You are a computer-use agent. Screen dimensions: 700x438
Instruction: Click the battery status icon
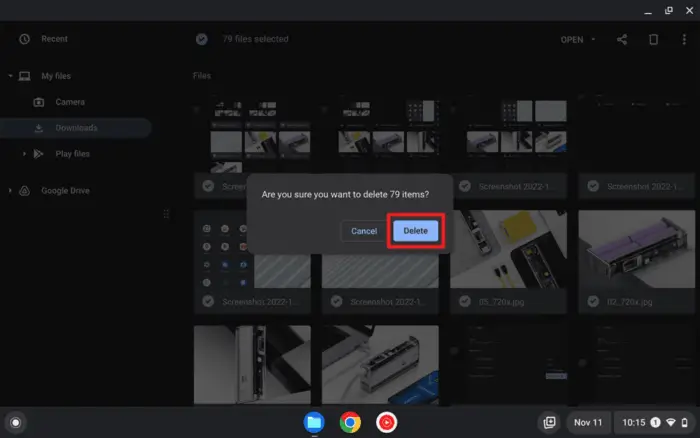click(685, 422)
